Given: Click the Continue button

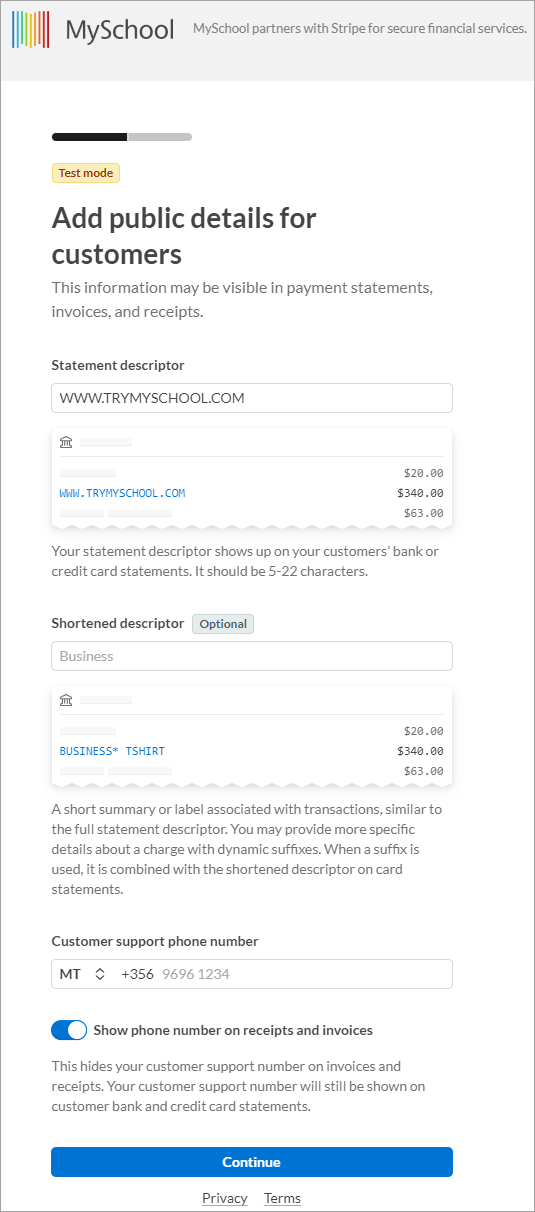Looking at the screenshot, I should point(252,1162).
